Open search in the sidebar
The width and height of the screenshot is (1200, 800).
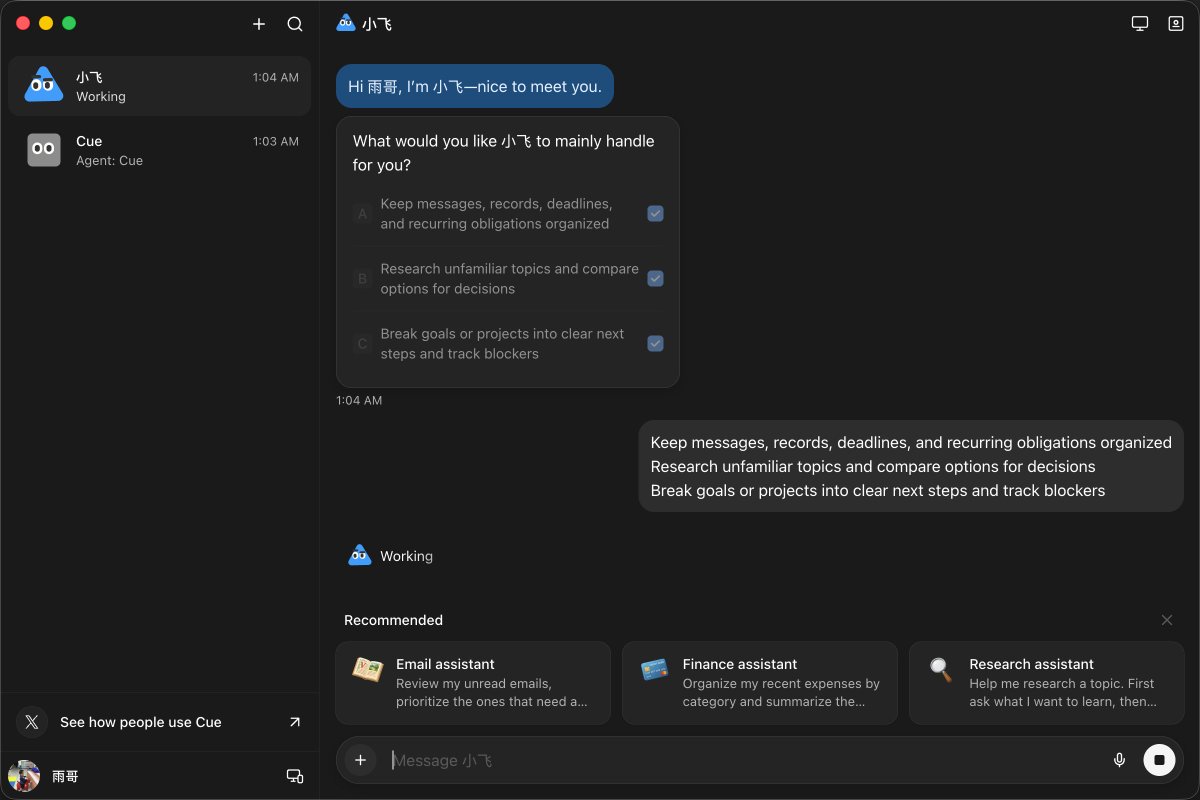pyautogui.click(x=295, y=24)
